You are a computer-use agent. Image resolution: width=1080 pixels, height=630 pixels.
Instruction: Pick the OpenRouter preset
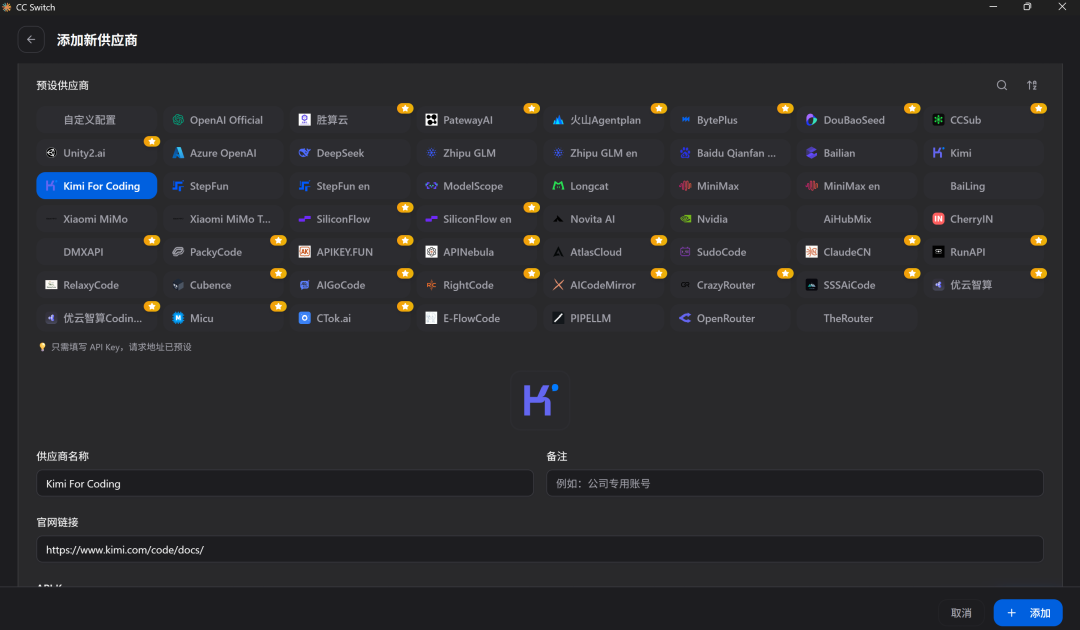(x=730, y=318)
